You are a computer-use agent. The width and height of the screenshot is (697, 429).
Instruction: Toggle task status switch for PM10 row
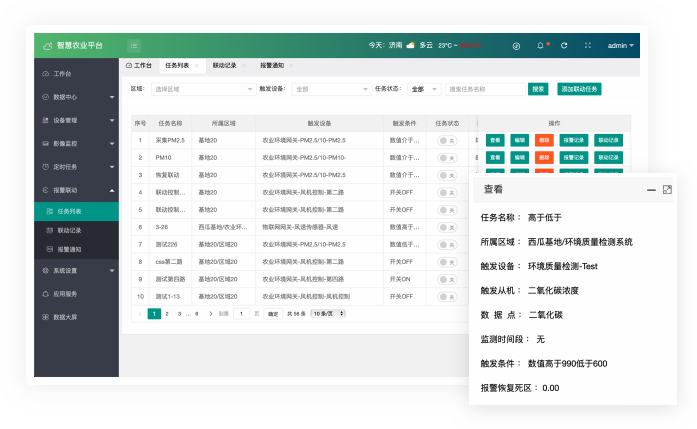coord(446,158)
